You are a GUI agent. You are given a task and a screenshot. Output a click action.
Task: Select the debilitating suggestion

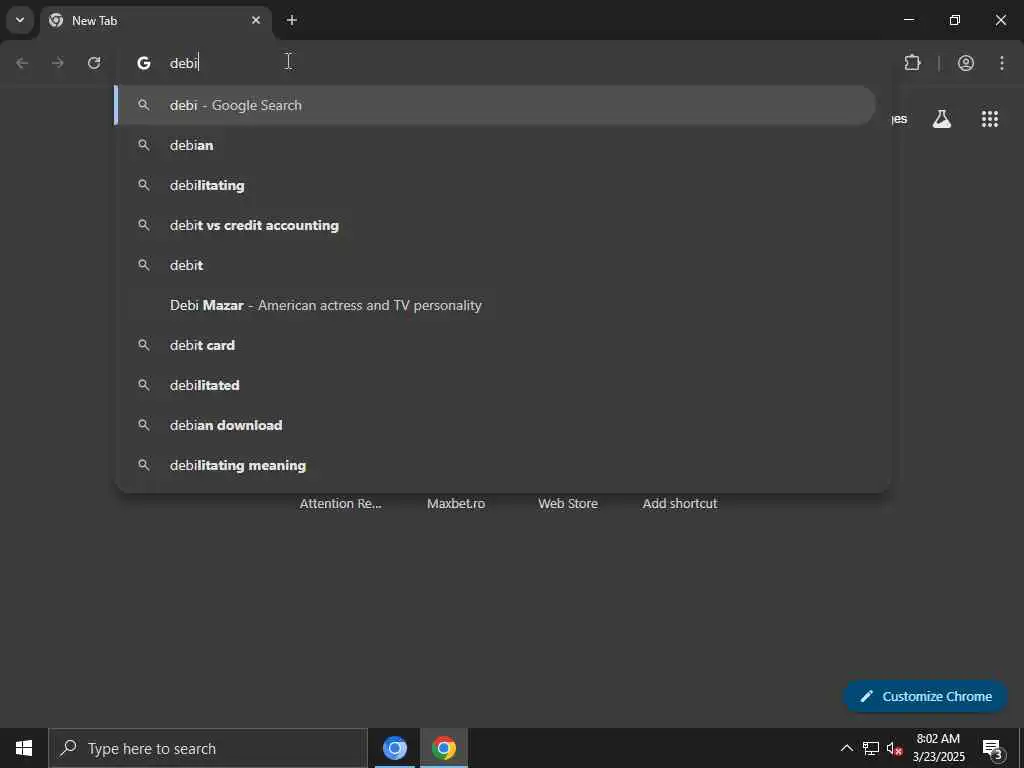pos(495,185)
